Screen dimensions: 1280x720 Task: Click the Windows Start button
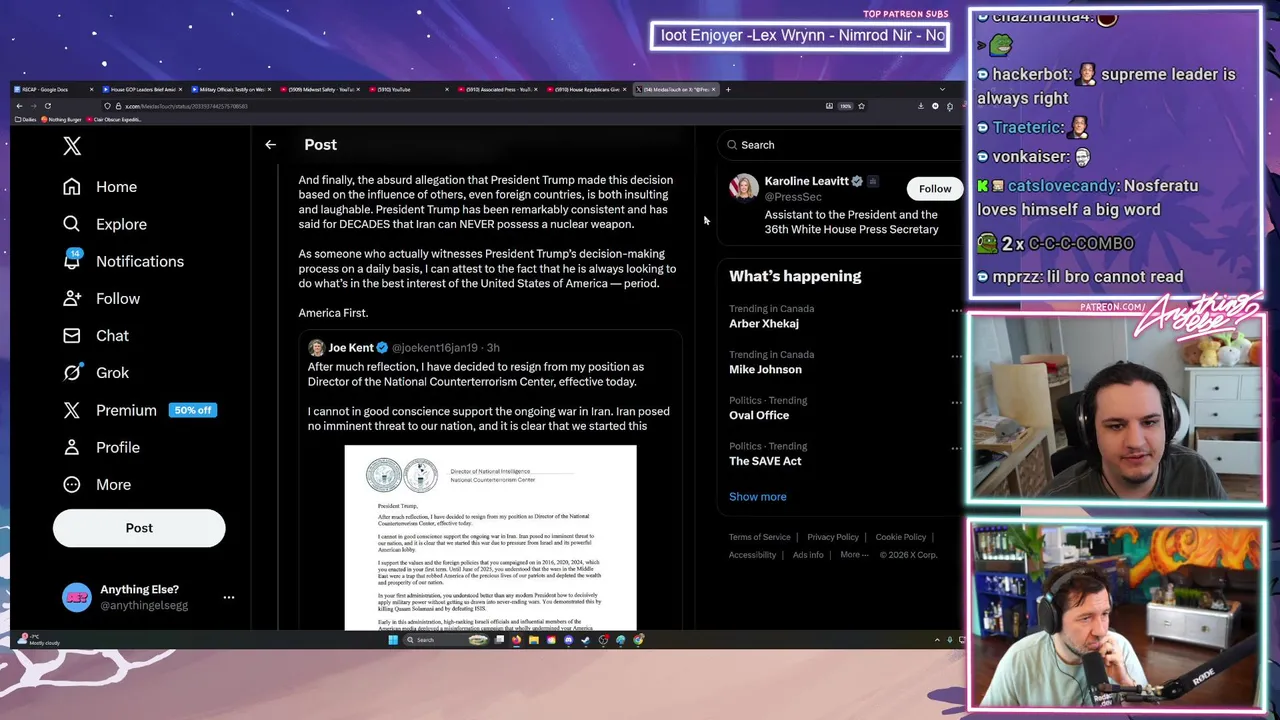pyautogui.click(x=393, y=640)
